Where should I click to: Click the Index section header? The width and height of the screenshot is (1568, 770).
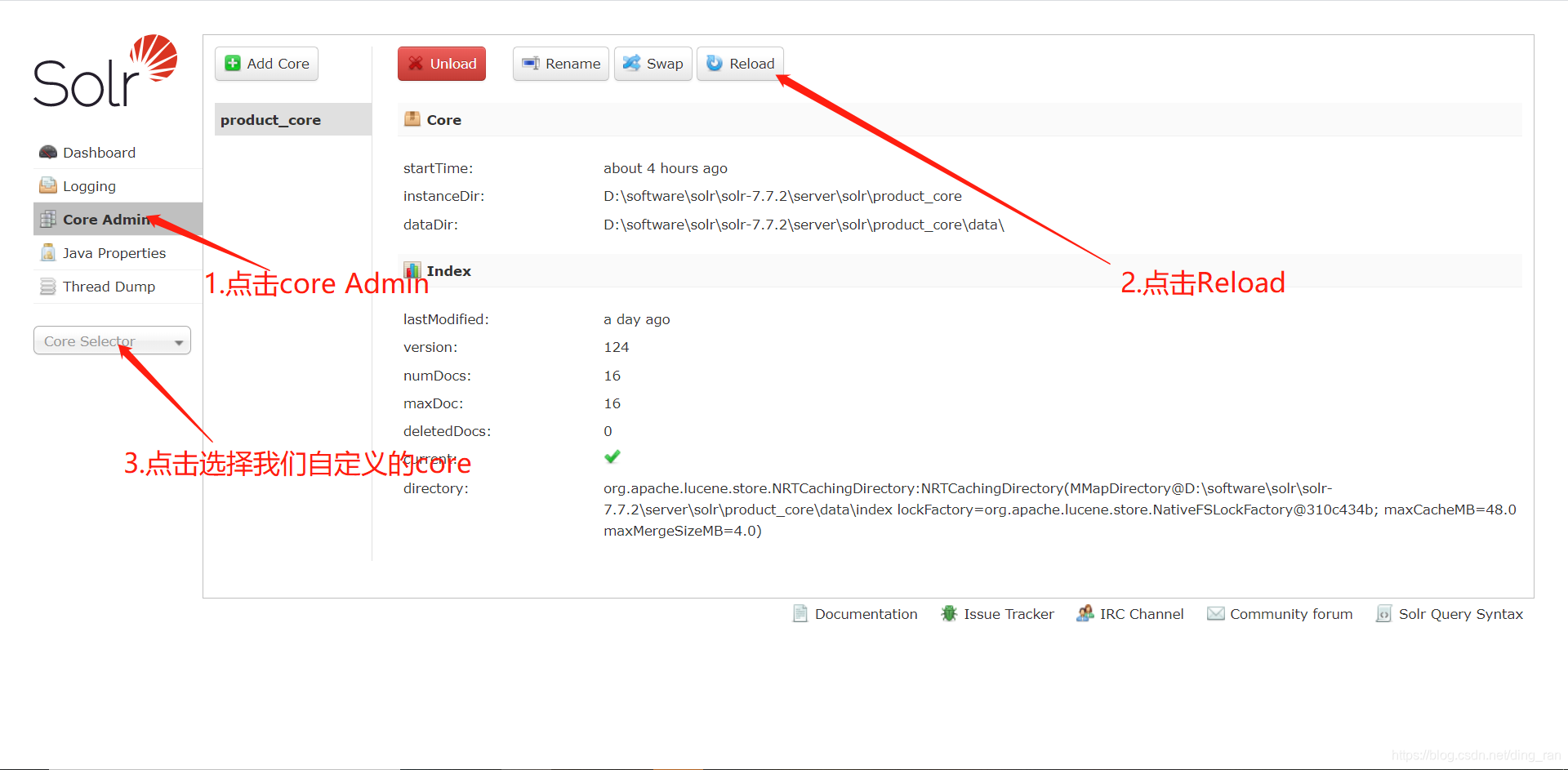pos(960,270)
